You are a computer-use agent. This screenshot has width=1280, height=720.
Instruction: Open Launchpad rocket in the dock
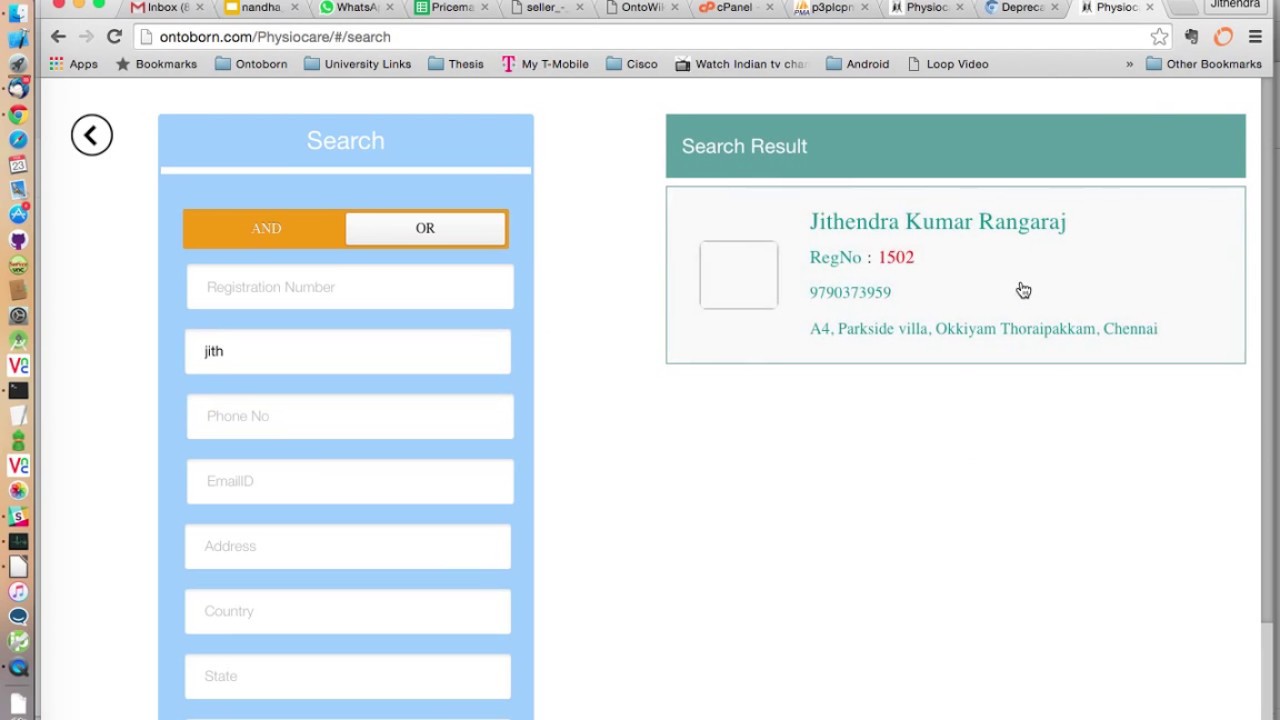(x=18, y=64)
